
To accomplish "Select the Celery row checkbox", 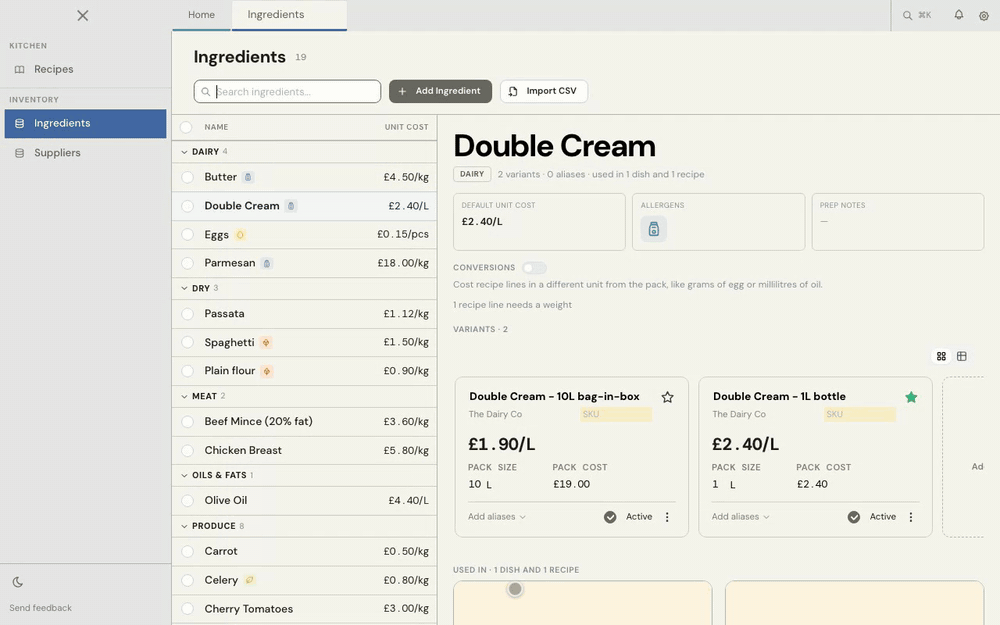I will tap(188, 580).
